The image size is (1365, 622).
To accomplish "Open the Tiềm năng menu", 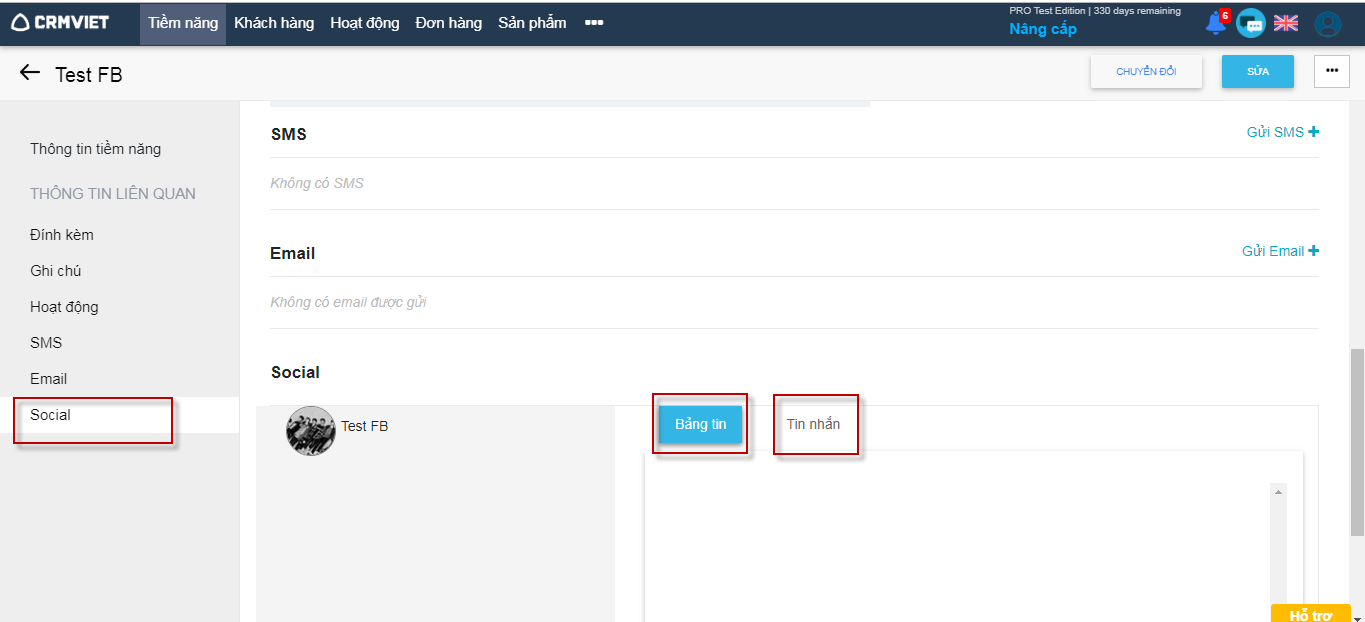I will pyautogui.click(x=183, y=23).
